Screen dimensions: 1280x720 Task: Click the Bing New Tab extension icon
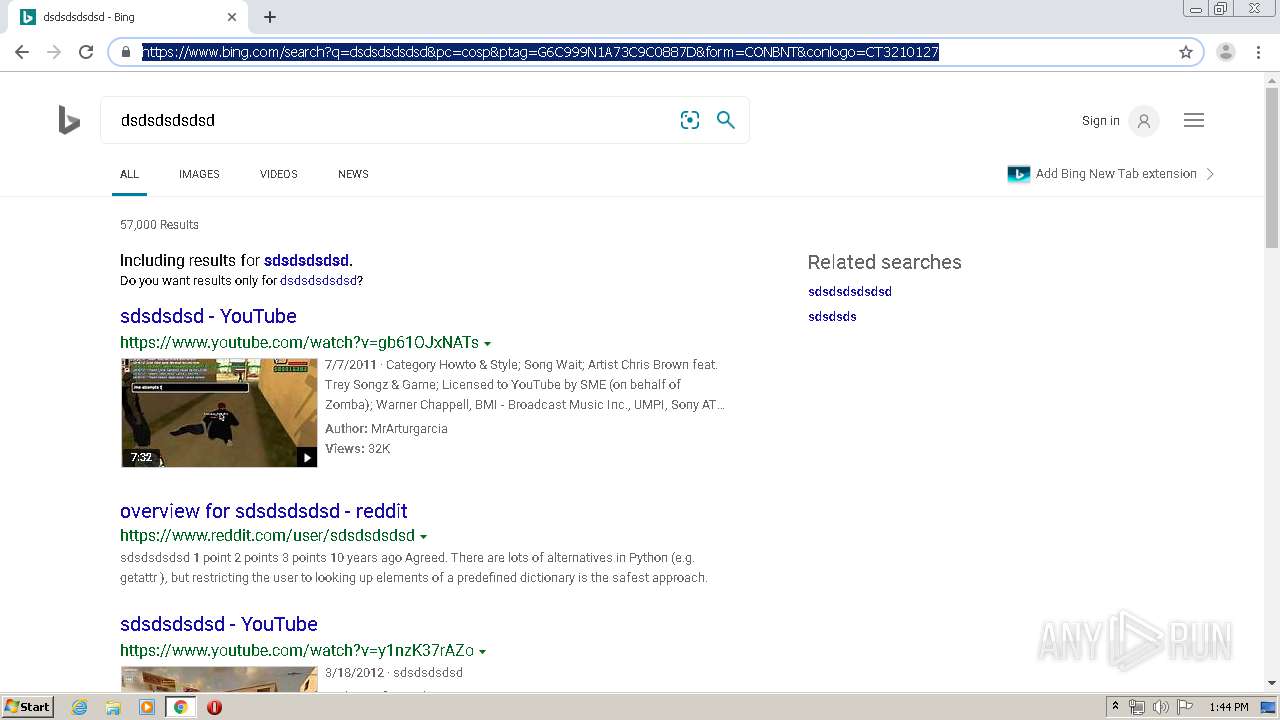1019,174
